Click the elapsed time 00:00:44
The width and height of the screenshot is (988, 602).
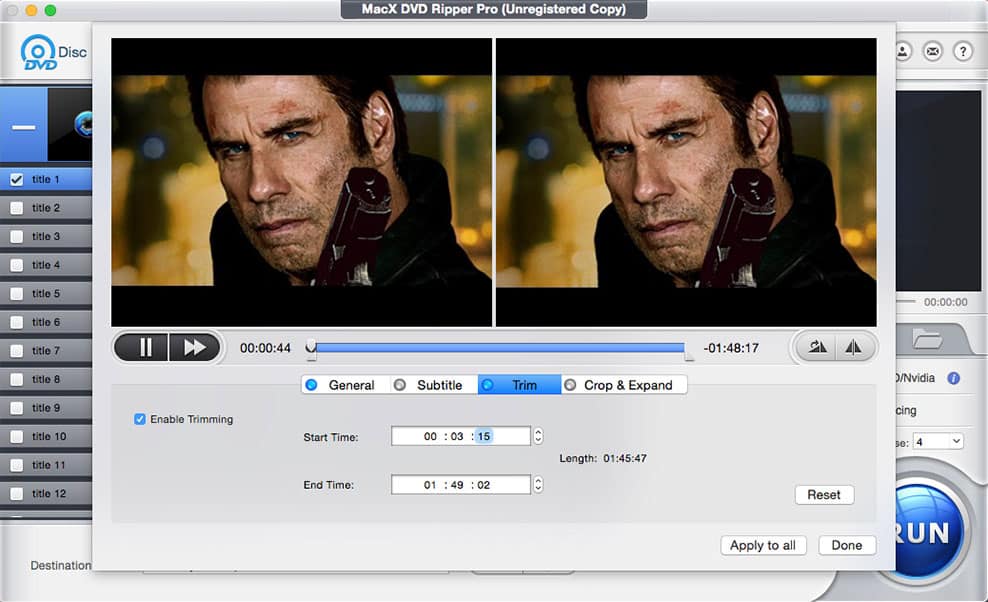click(265, 348)
